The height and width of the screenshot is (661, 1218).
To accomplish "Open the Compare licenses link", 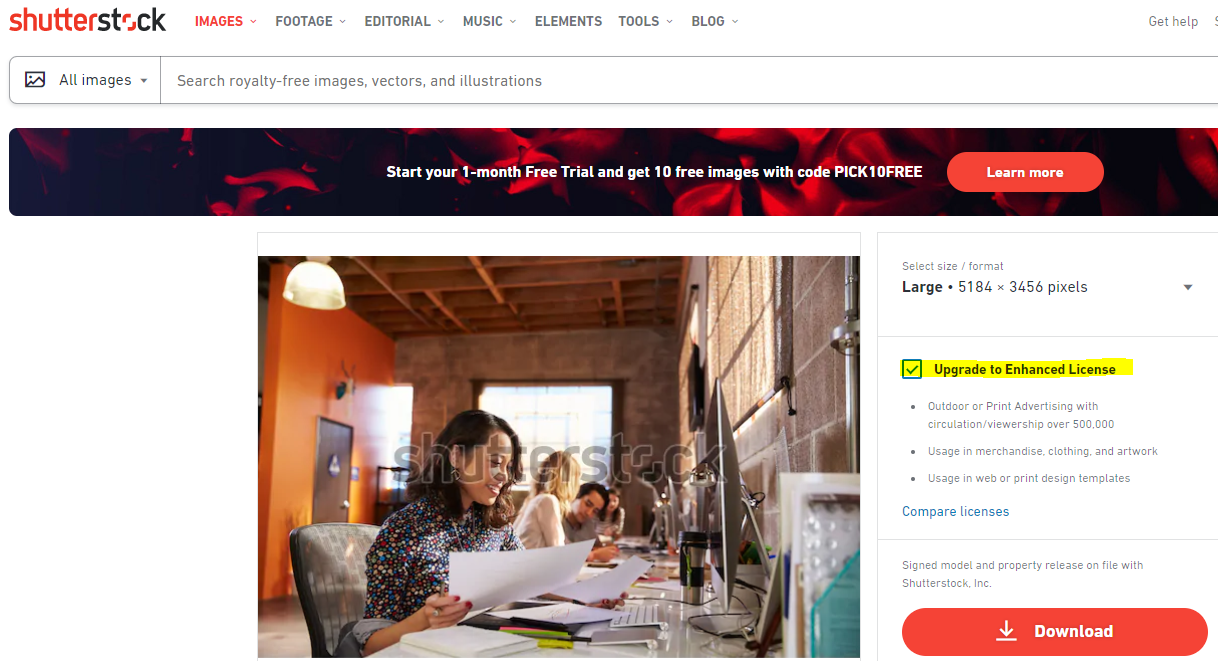I will coord(955,511).
